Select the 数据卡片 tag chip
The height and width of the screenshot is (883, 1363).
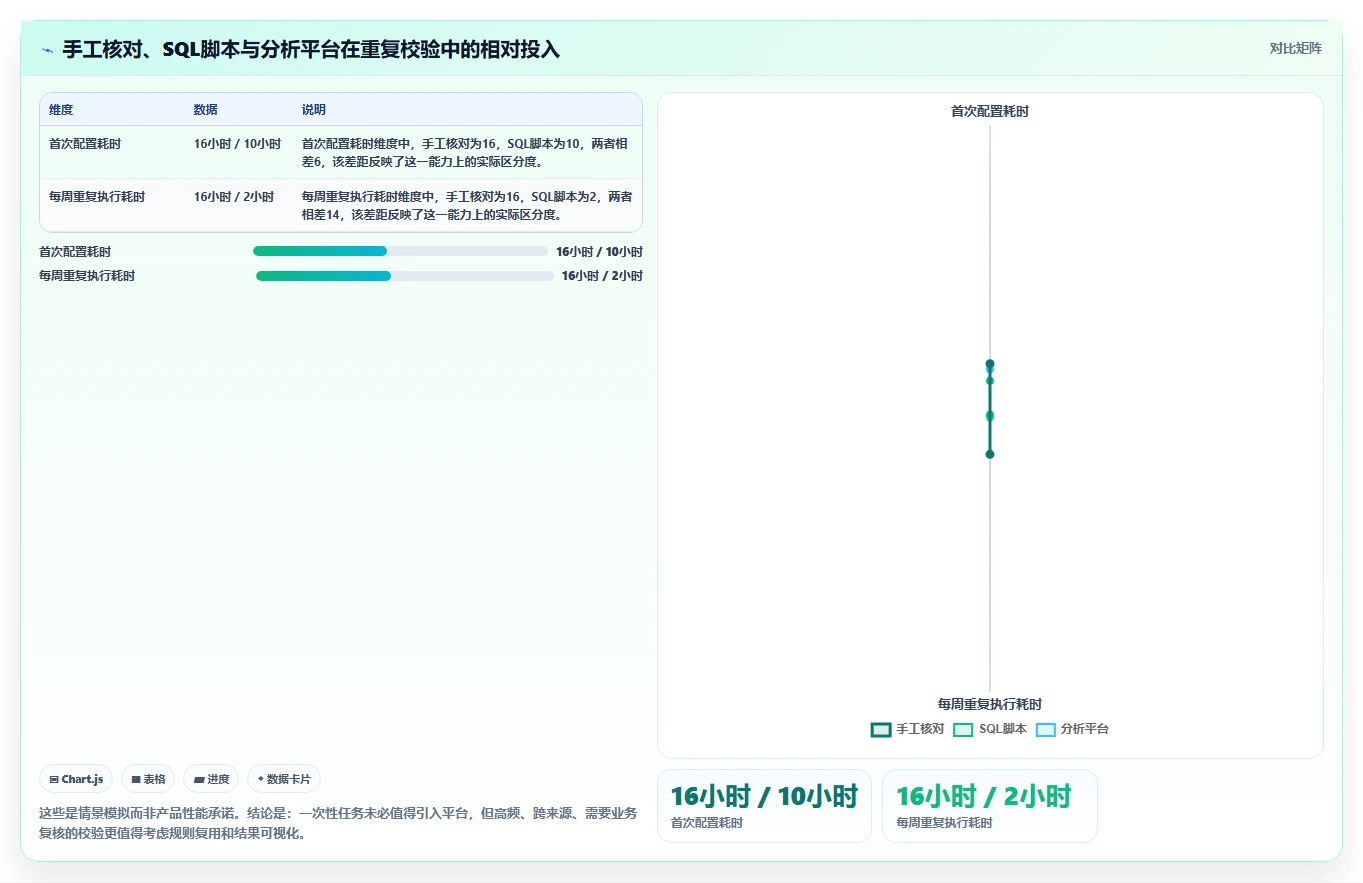pos(284,779)
